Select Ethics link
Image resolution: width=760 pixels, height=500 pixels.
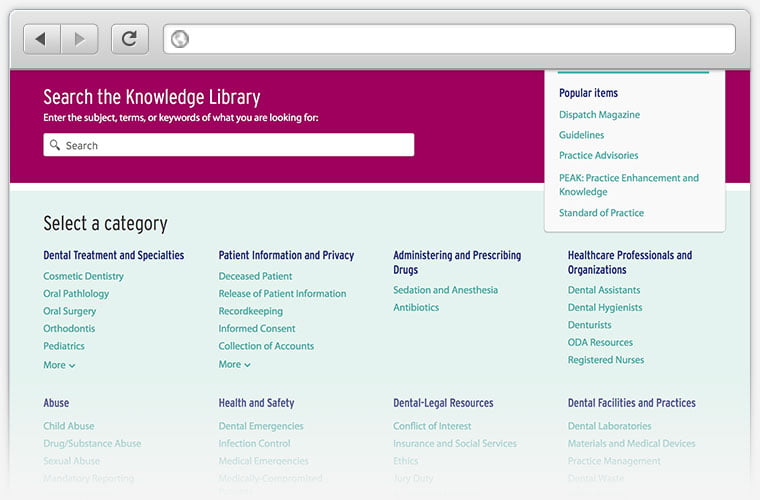(405, 461)
